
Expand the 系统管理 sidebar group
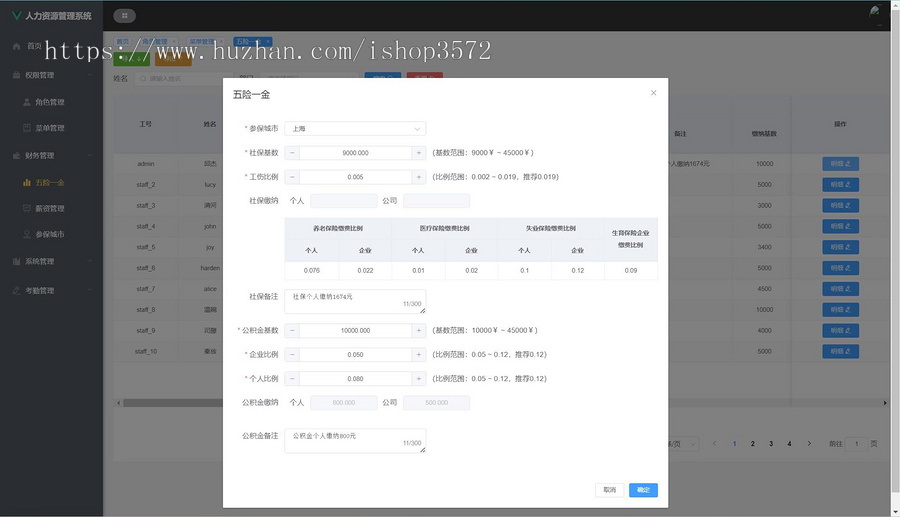(x=52, y=261)
